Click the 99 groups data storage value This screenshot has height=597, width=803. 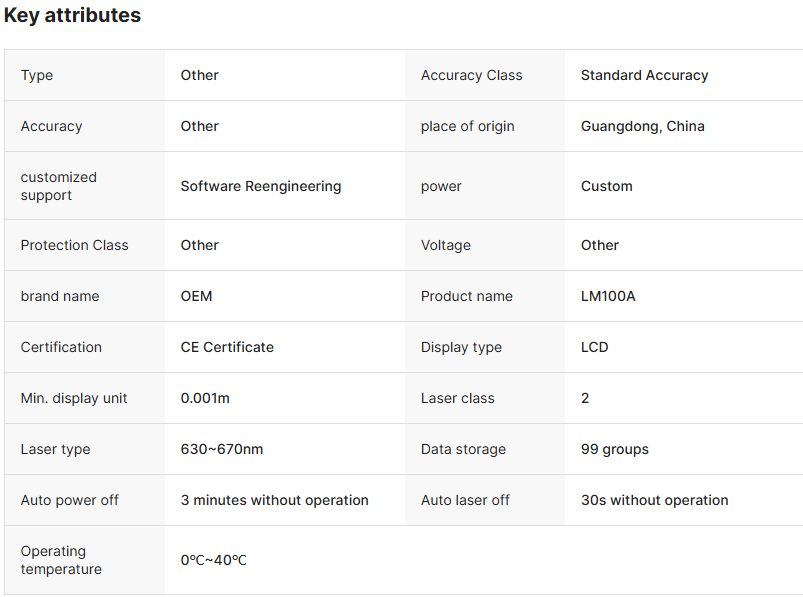(614, 449)
